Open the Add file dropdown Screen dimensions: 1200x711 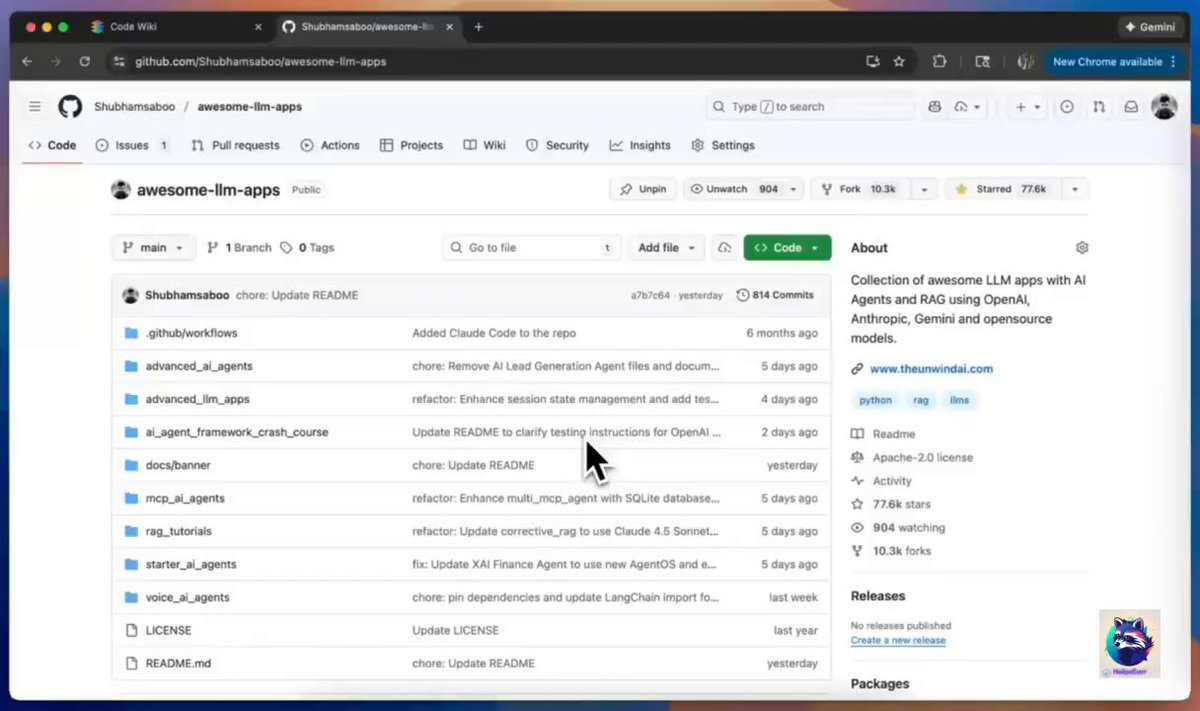pos(666,247)
